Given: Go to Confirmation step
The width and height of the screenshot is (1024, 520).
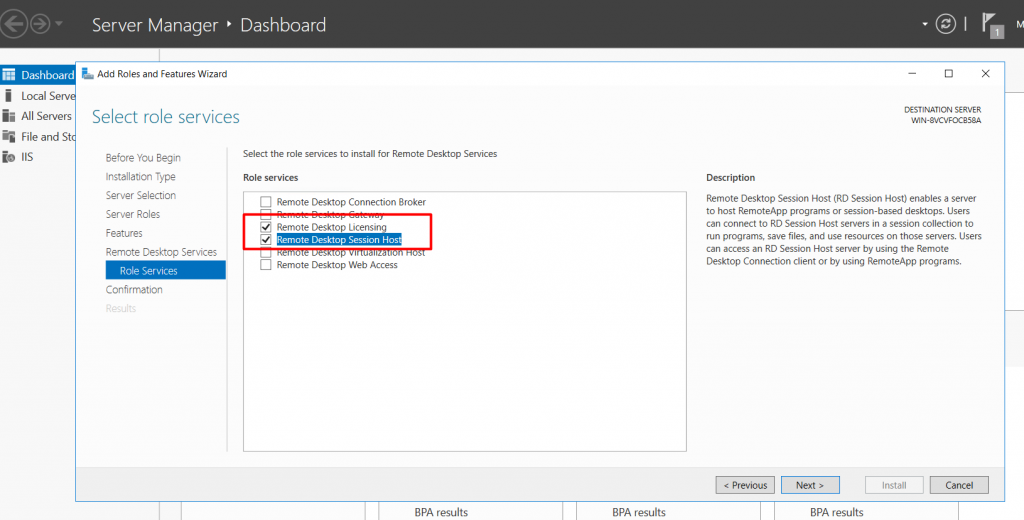Looking at the screenshot, I should coord(134,289).
